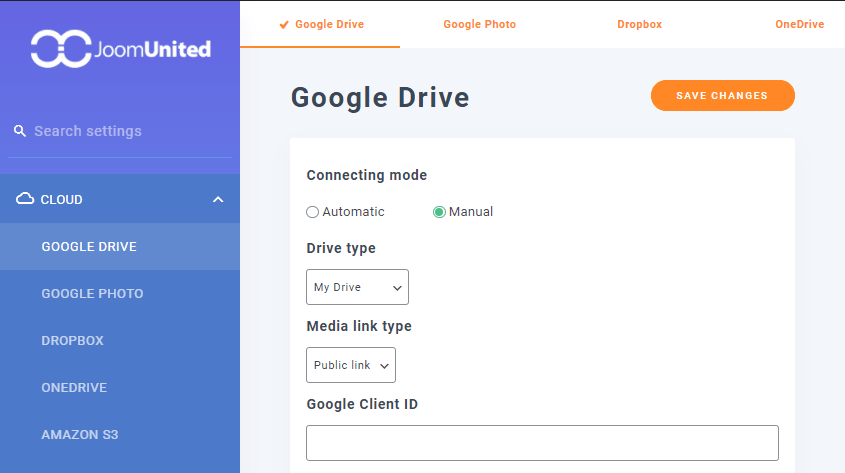Click the Media link type label
845x473 pixels.
pyautogui.click(x=359, y=326)
